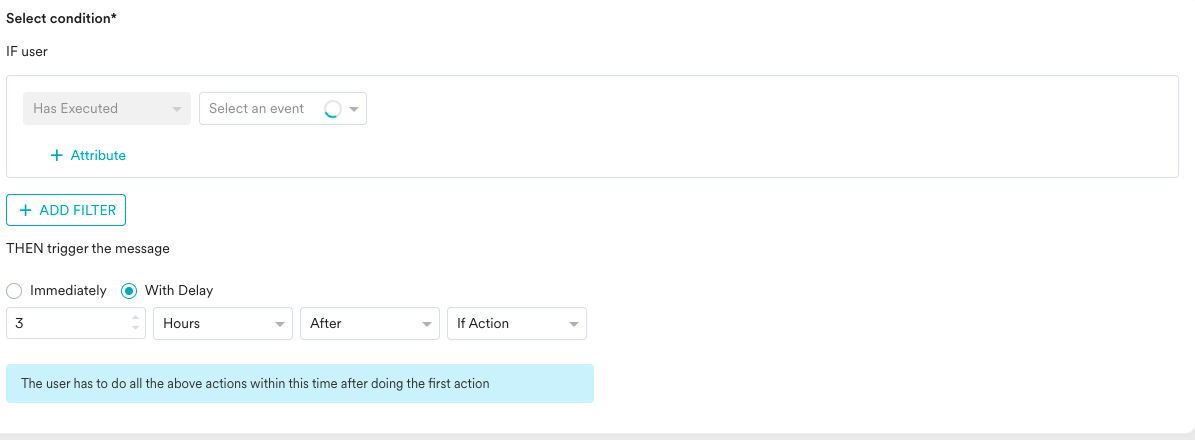
Task: Open the Has Executed dropdown
Action: 107,109
